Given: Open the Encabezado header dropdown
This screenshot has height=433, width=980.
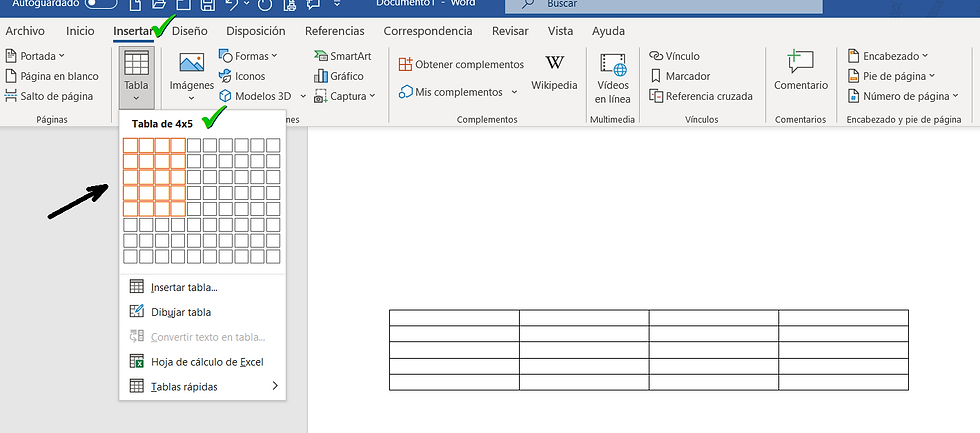Looking at the screenshot, I should [888, 56].
